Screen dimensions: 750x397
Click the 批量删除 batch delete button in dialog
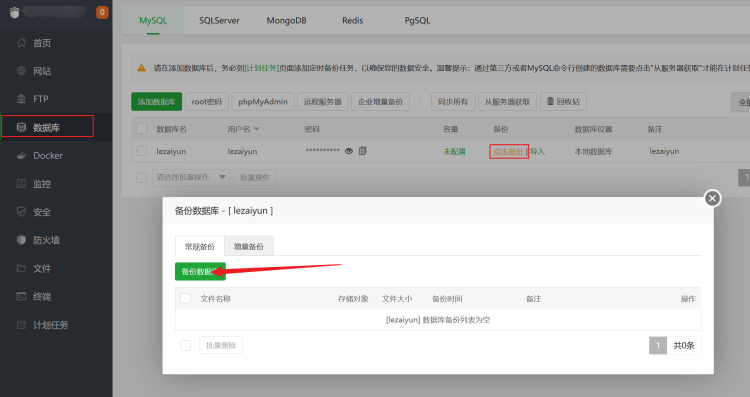tap(221, 345)
